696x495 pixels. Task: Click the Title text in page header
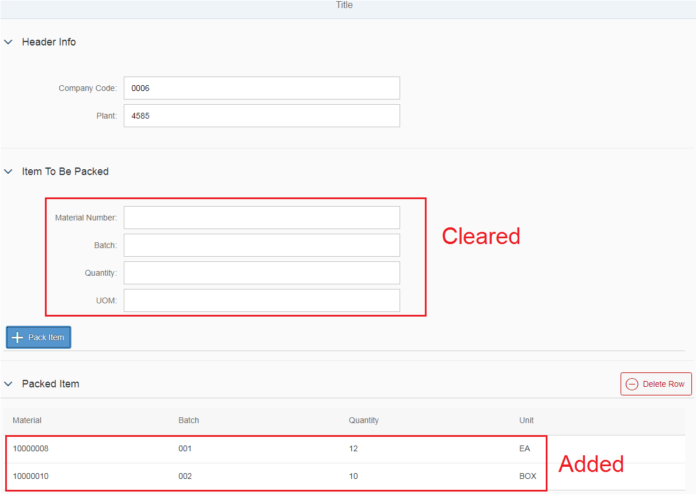(x=344, y=5)
